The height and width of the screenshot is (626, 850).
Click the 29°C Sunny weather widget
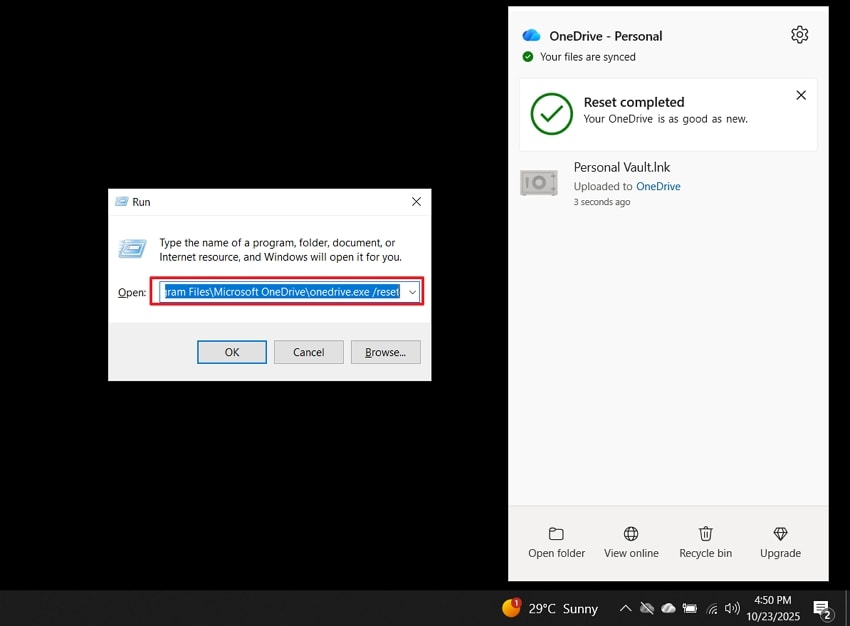click(555, 608)
